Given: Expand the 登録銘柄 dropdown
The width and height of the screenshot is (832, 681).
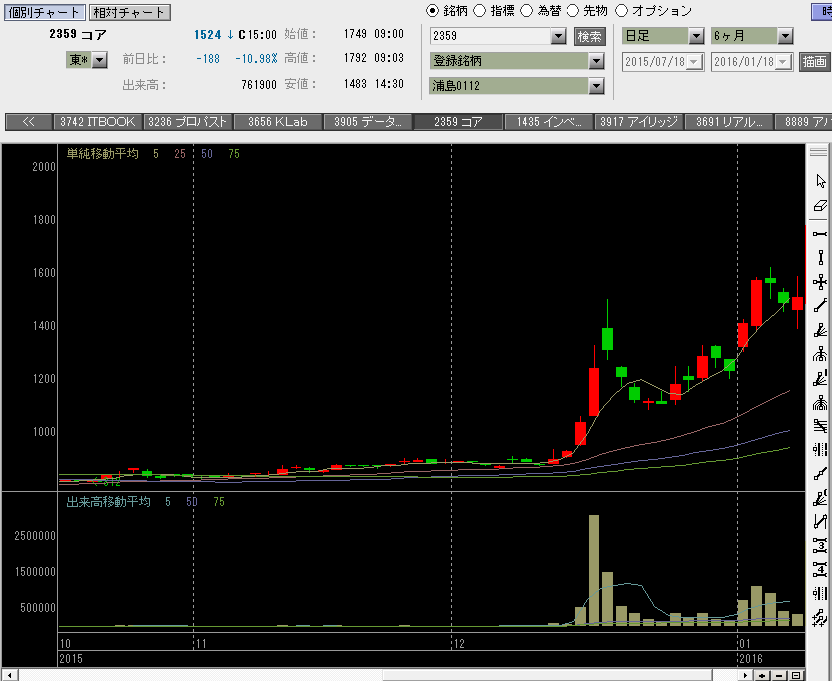Looking at the screenshot, I should pyautogui.click(x=596, y=61).
